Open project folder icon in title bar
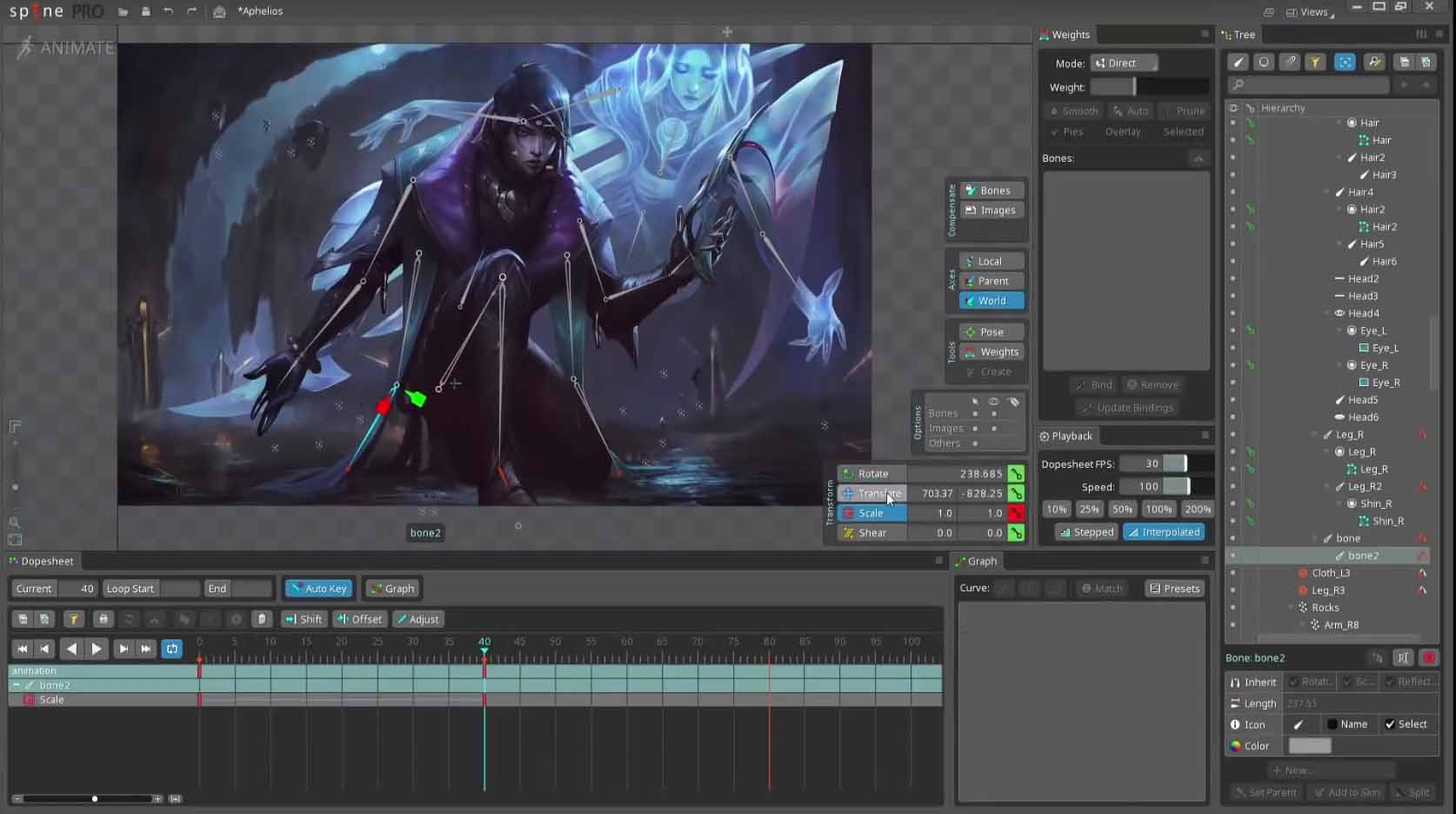 [123, 11]
